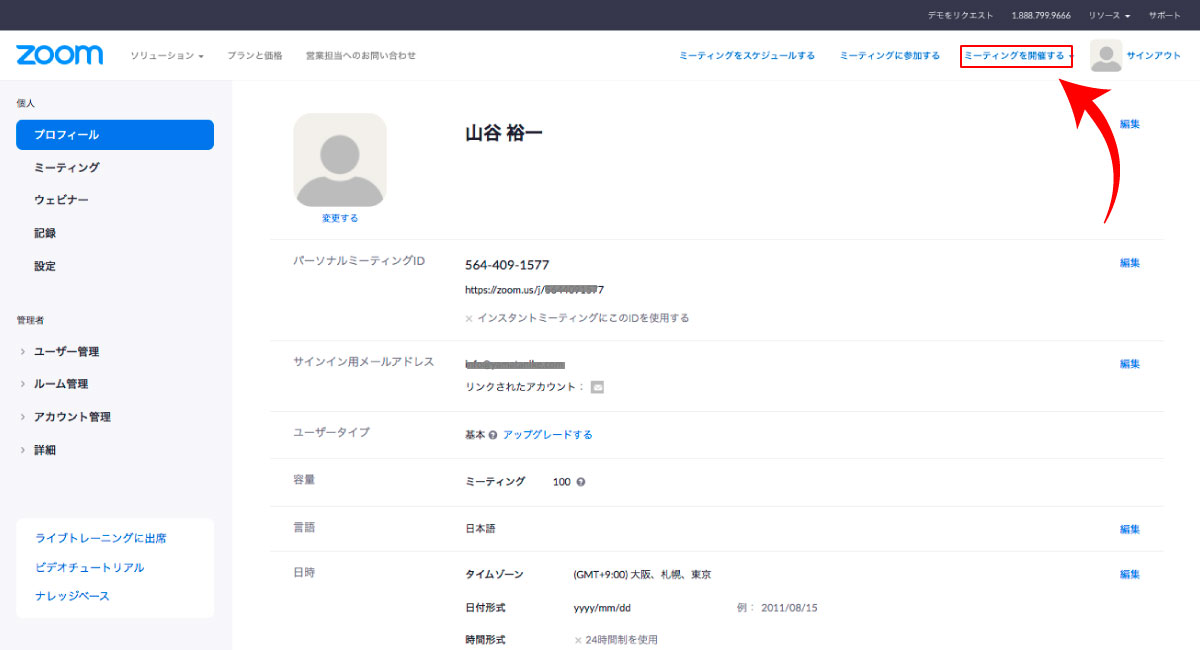
Task: Open ミーティング in sidebar
Action: 67,168
